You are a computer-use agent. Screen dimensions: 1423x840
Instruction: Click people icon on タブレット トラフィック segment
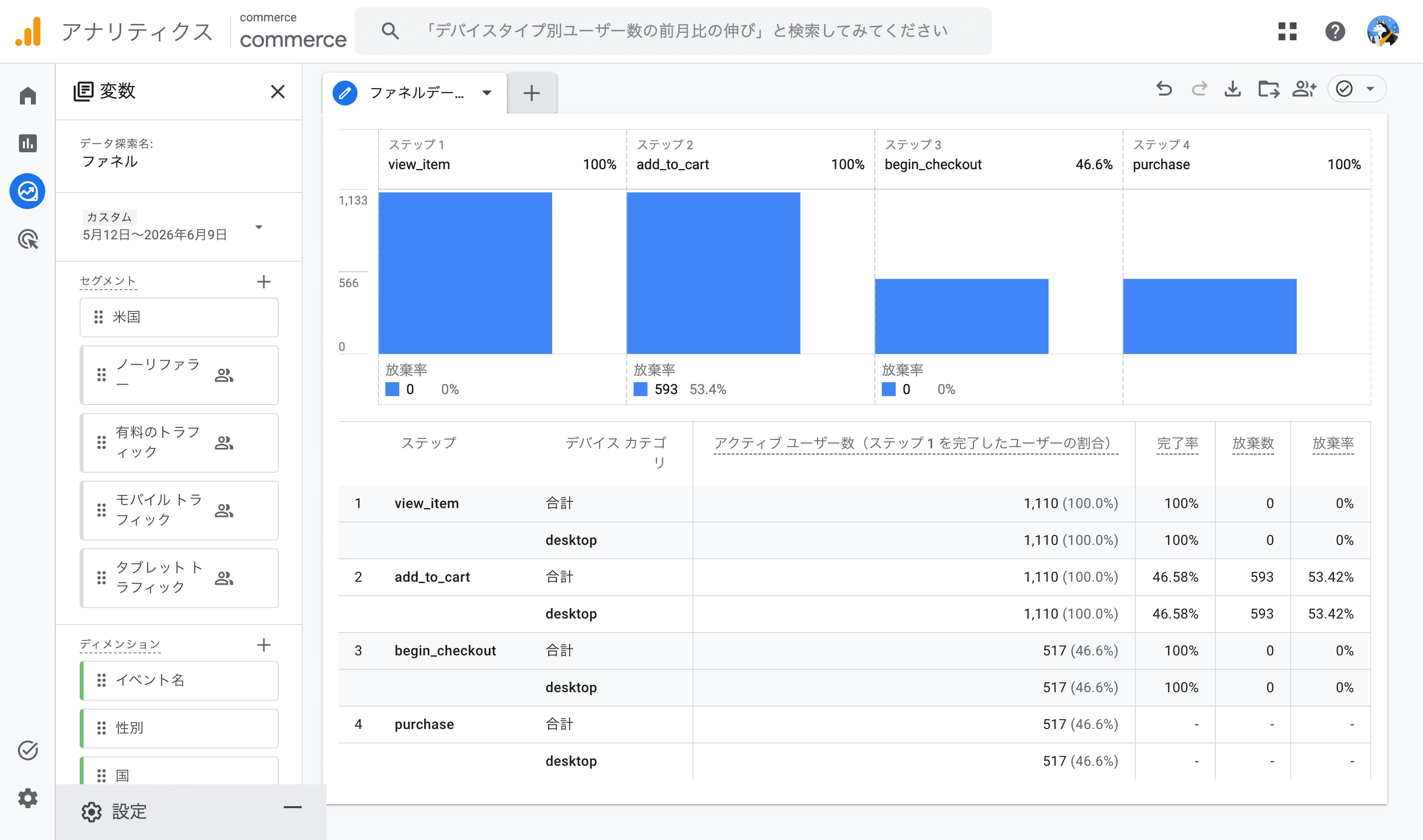[x=224, y=578]
